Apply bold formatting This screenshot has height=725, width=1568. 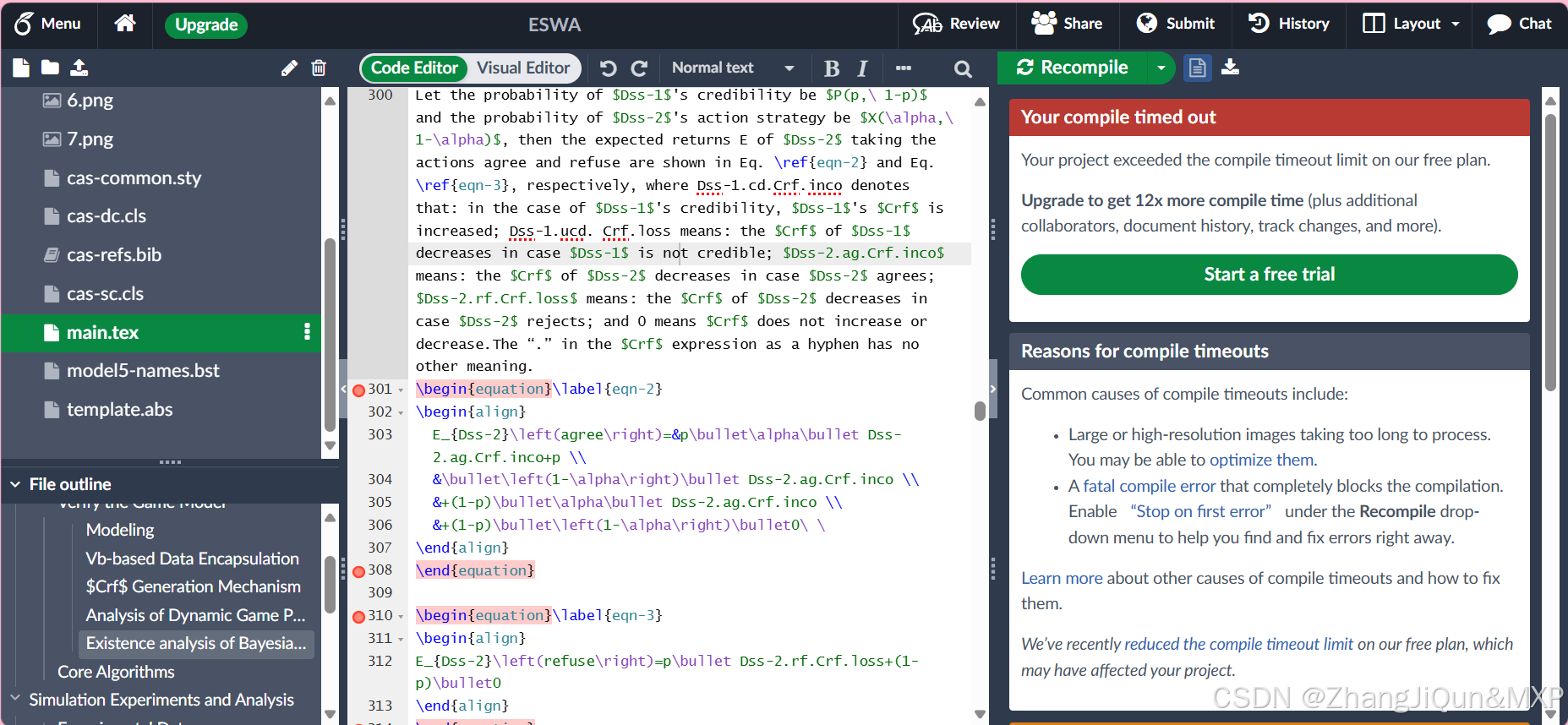832,68
